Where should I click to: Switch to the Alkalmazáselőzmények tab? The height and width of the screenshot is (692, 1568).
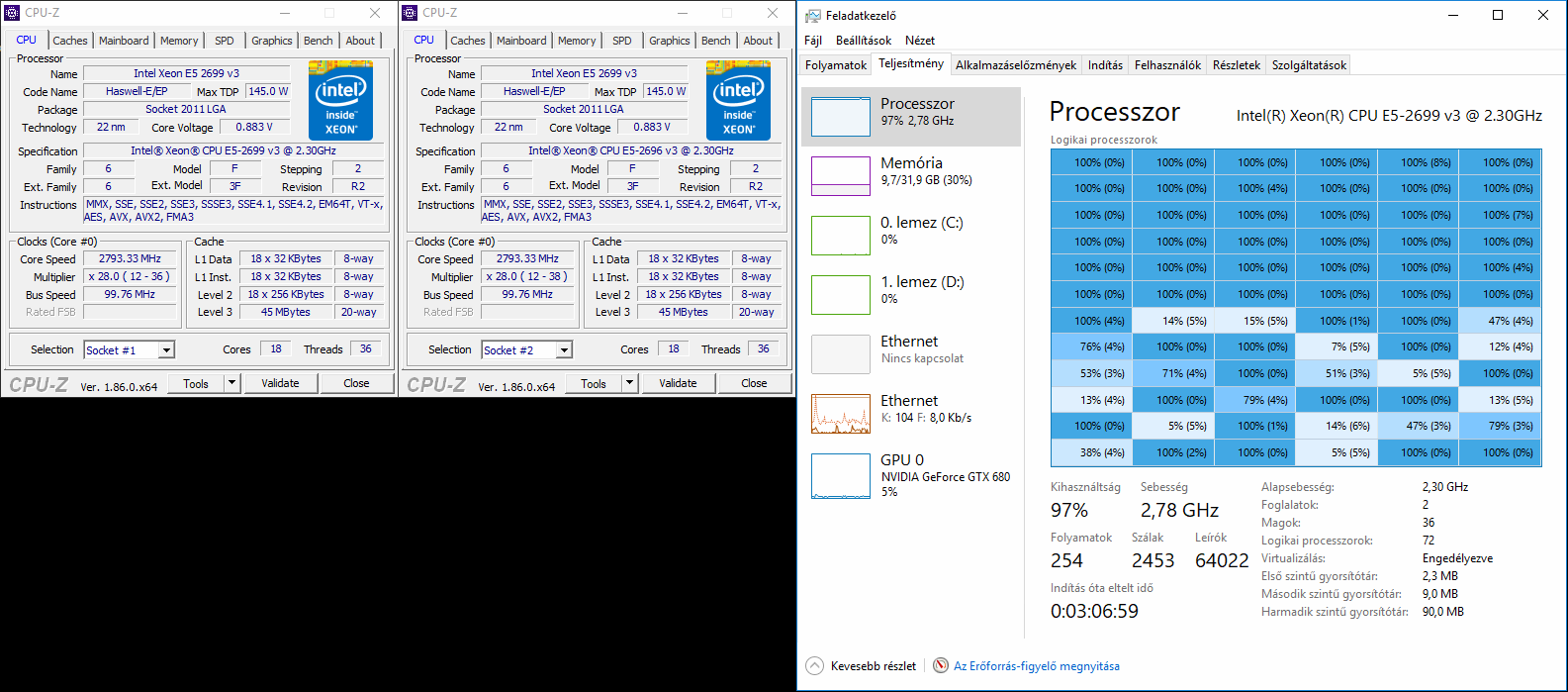coord(1016,65)
